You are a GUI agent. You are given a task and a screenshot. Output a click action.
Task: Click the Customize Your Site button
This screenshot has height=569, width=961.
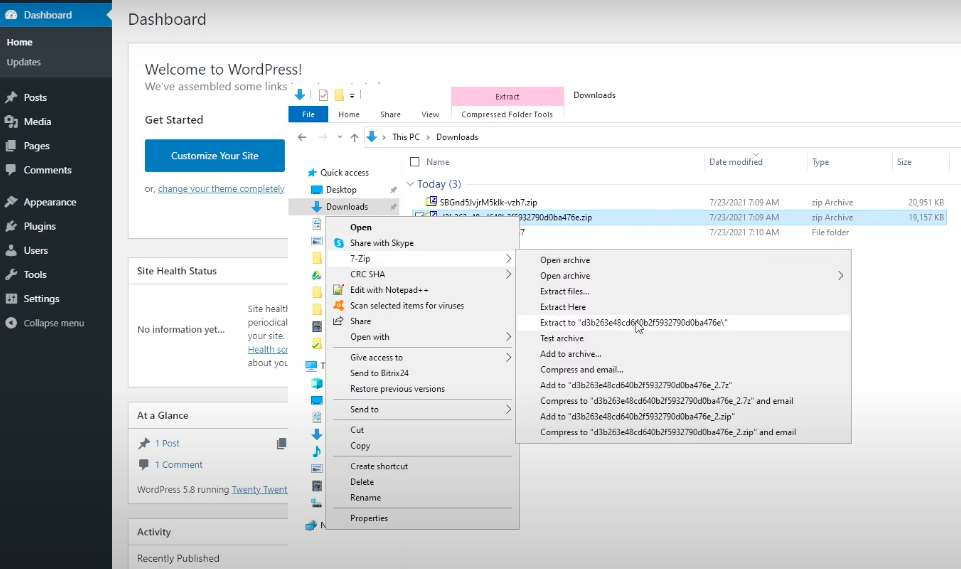pyautogui.click(x=214, y=156)
